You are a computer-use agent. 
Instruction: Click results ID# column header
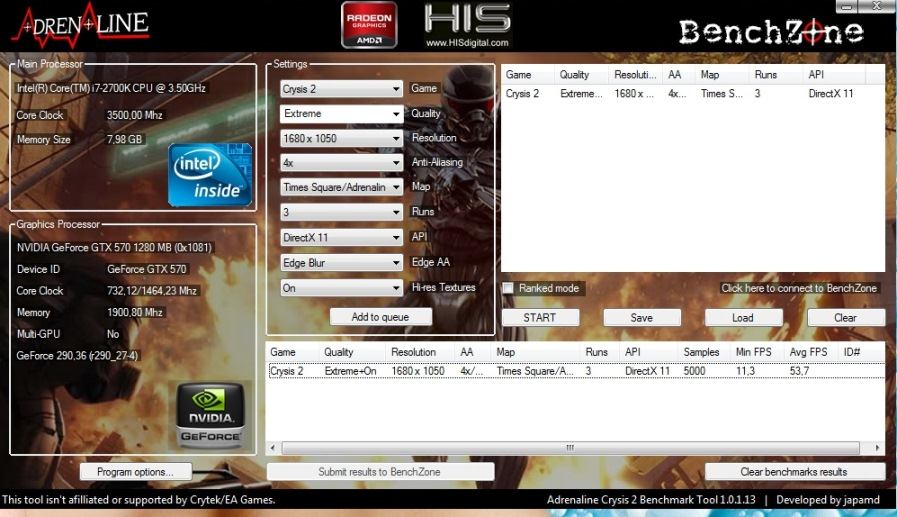pyautogui.click(x=861, y=352)
